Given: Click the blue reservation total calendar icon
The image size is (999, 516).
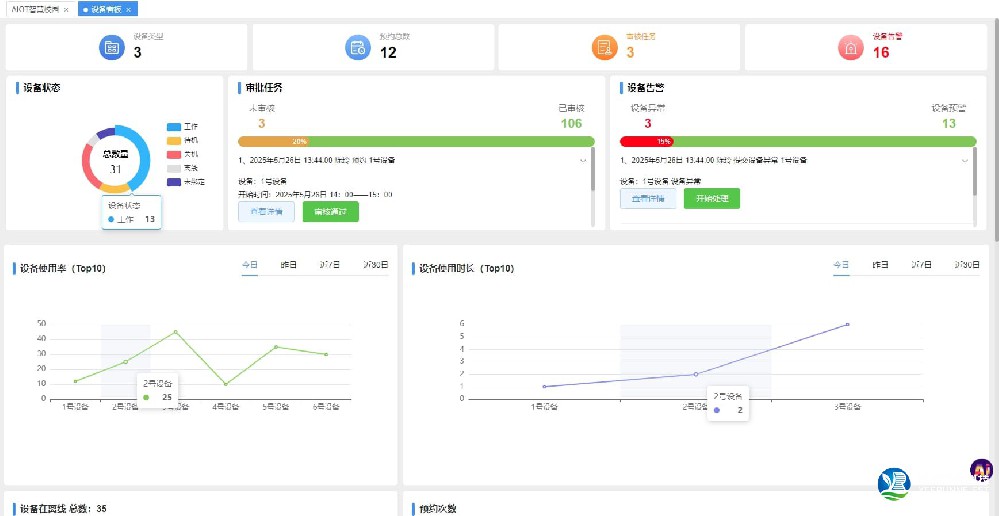Looking at the screenshot, I should pyautogui.click(x=358, y=47).
